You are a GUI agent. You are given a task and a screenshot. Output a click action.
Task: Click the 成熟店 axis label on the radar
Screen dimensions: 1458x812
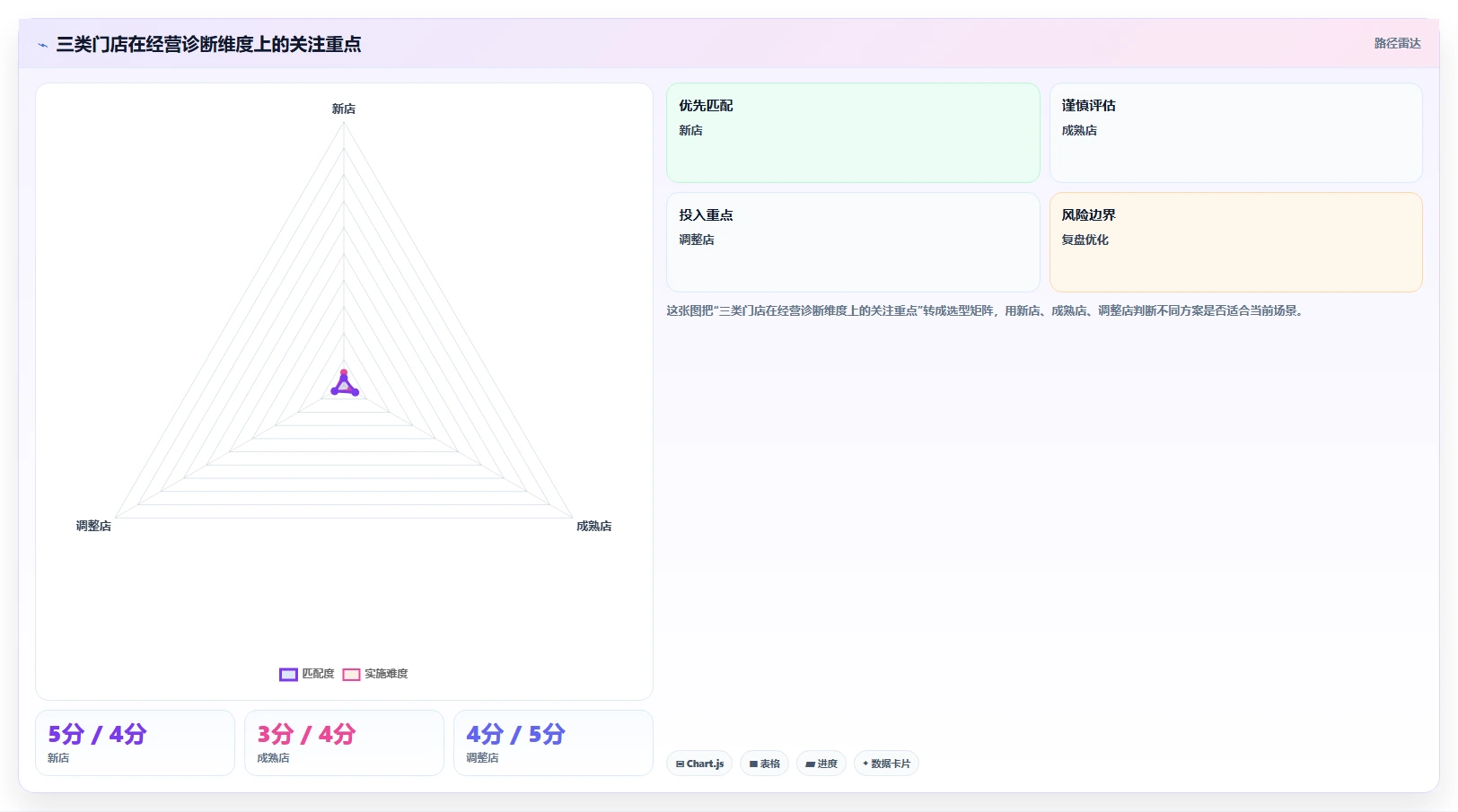point(594,526)
